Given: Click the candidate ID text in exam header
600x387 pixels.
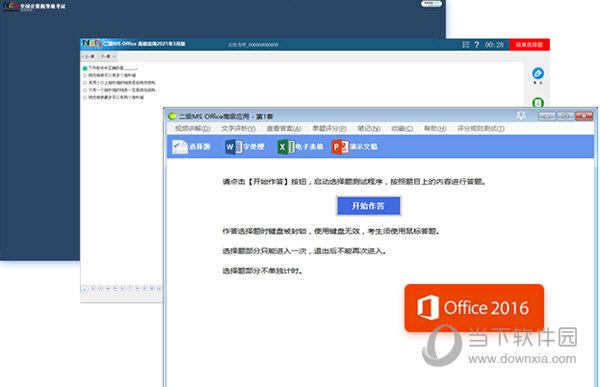Looking at the screenshot, I should [253, 45].
